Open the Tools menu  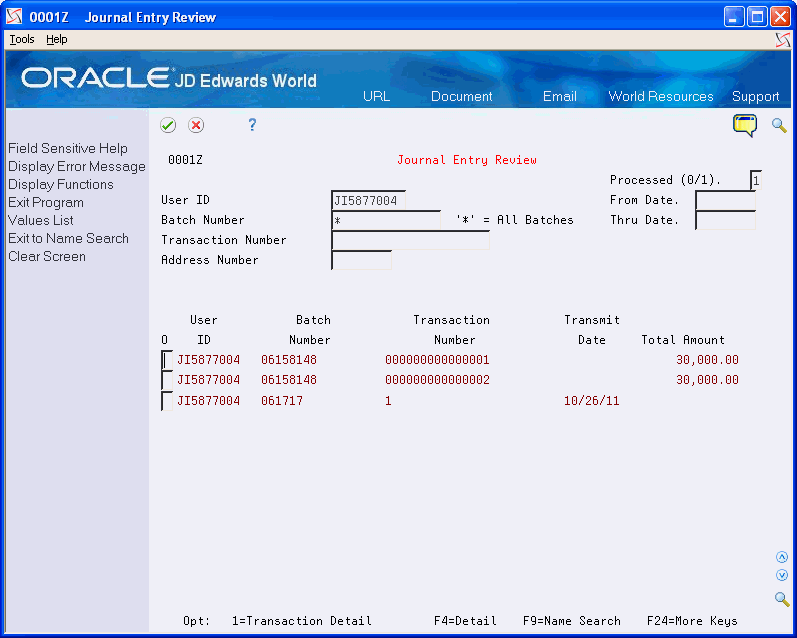(x=22, y=39)
